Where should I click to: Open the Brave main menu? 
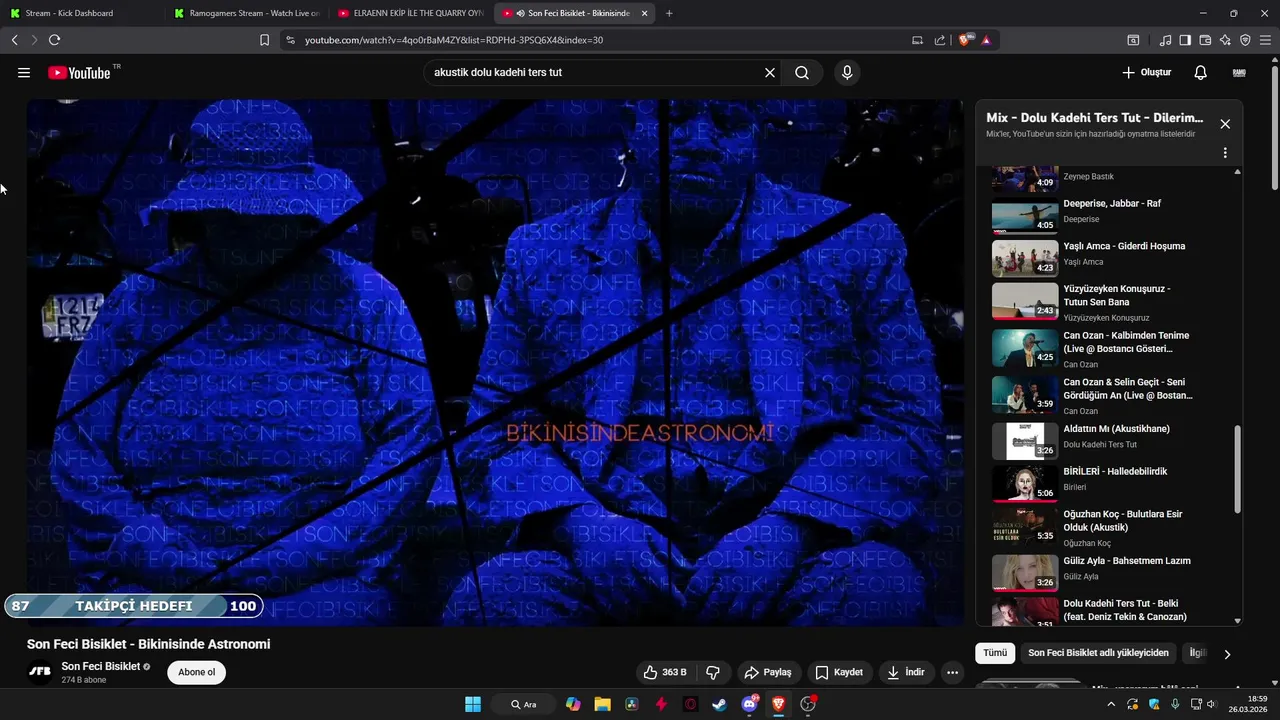point(1265,40)
